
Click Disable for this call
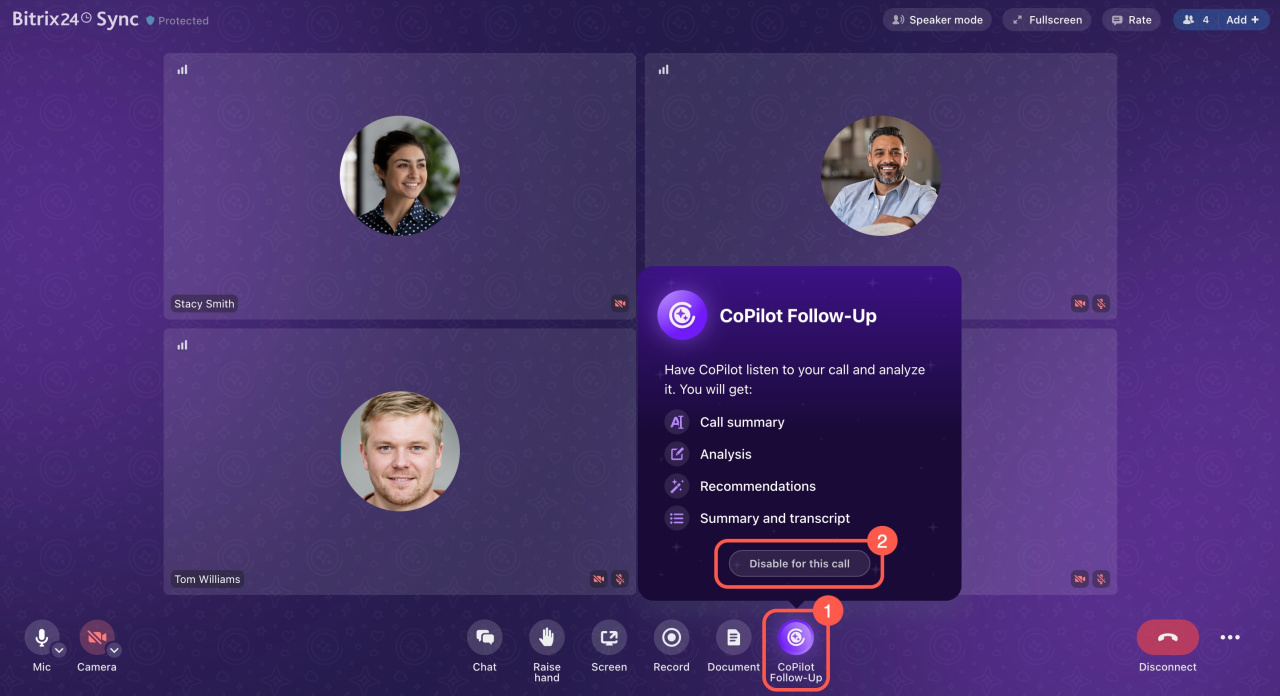click(x=799, y=564)
